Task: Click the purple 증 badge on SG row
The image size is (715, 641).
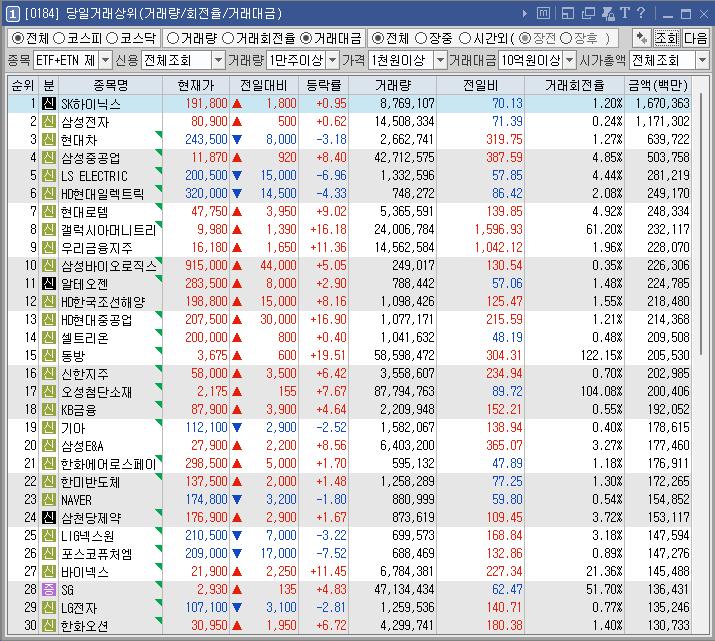Action: click(x=49, y=589)
